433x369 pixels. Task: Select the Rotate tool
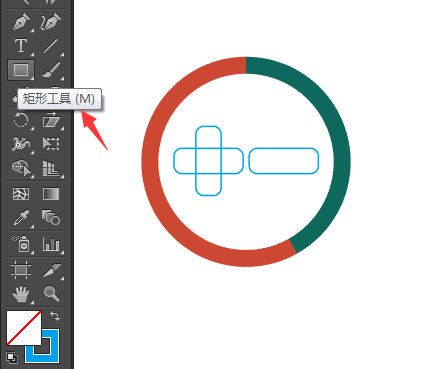[x=21, y=120]
